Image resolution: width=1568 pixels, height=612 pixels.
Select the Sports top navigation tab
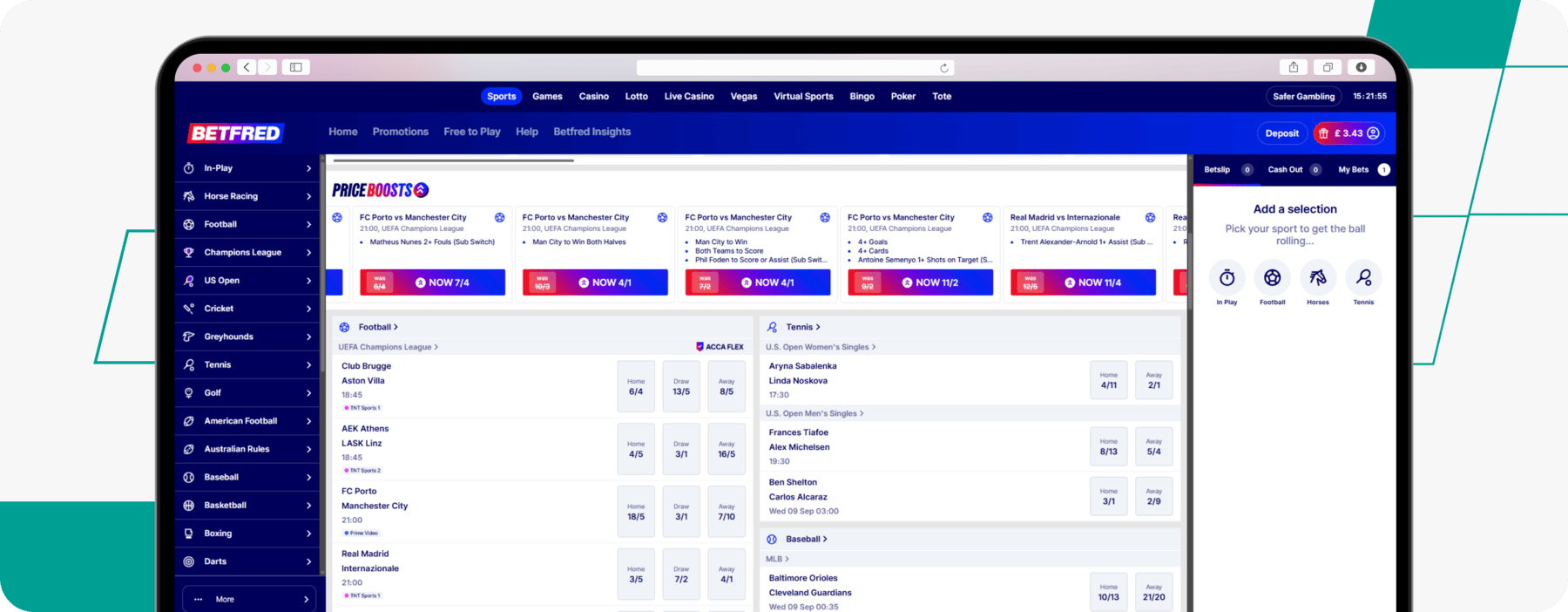[x=501, y=97]
